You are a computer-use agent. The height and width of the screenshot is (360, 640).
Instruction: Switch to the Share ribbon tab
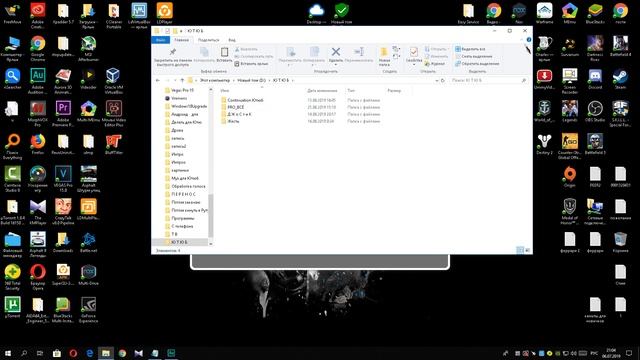coord(209,40)
